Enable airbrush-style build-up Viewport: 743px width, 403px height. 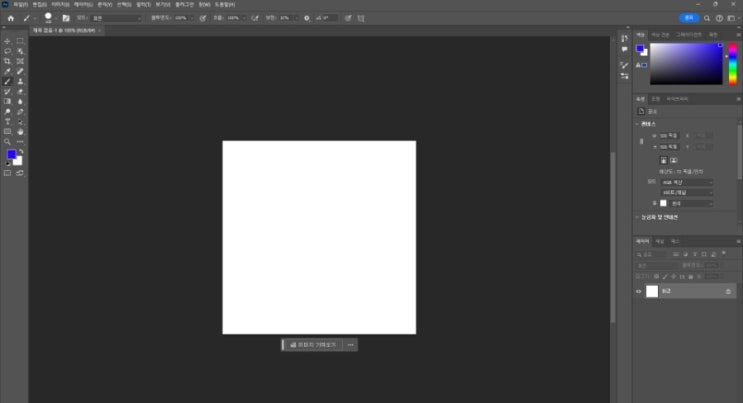coord(255,18)
